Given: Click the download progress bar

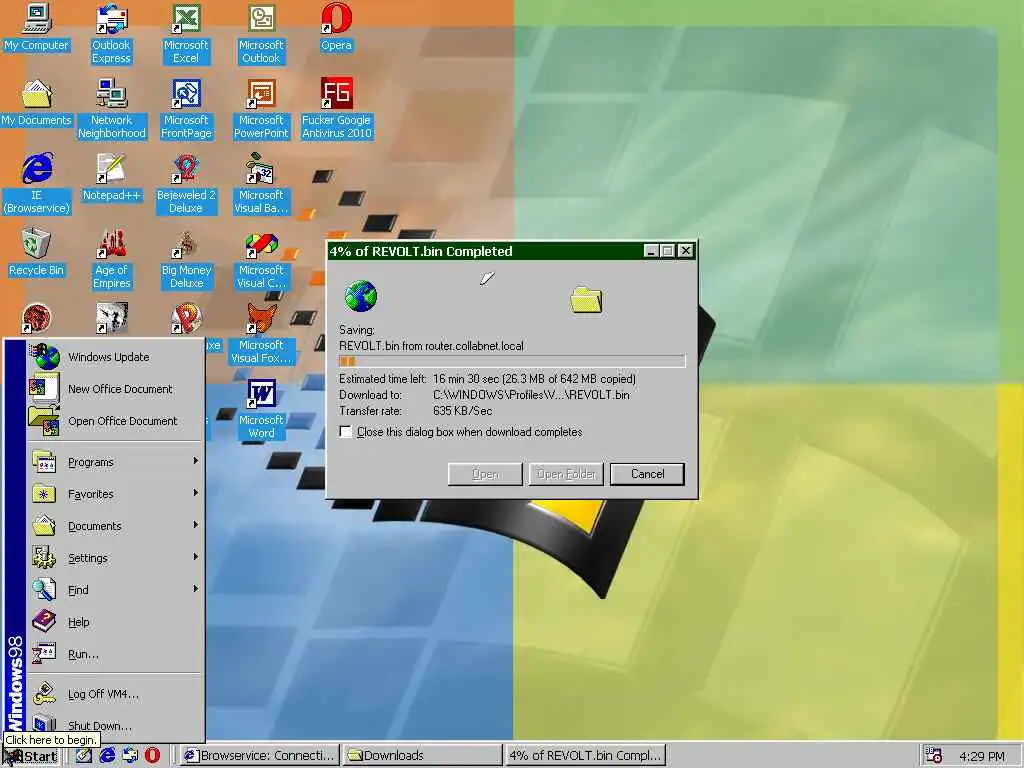Looking at the screenshot, I should [x=512, y=361].
